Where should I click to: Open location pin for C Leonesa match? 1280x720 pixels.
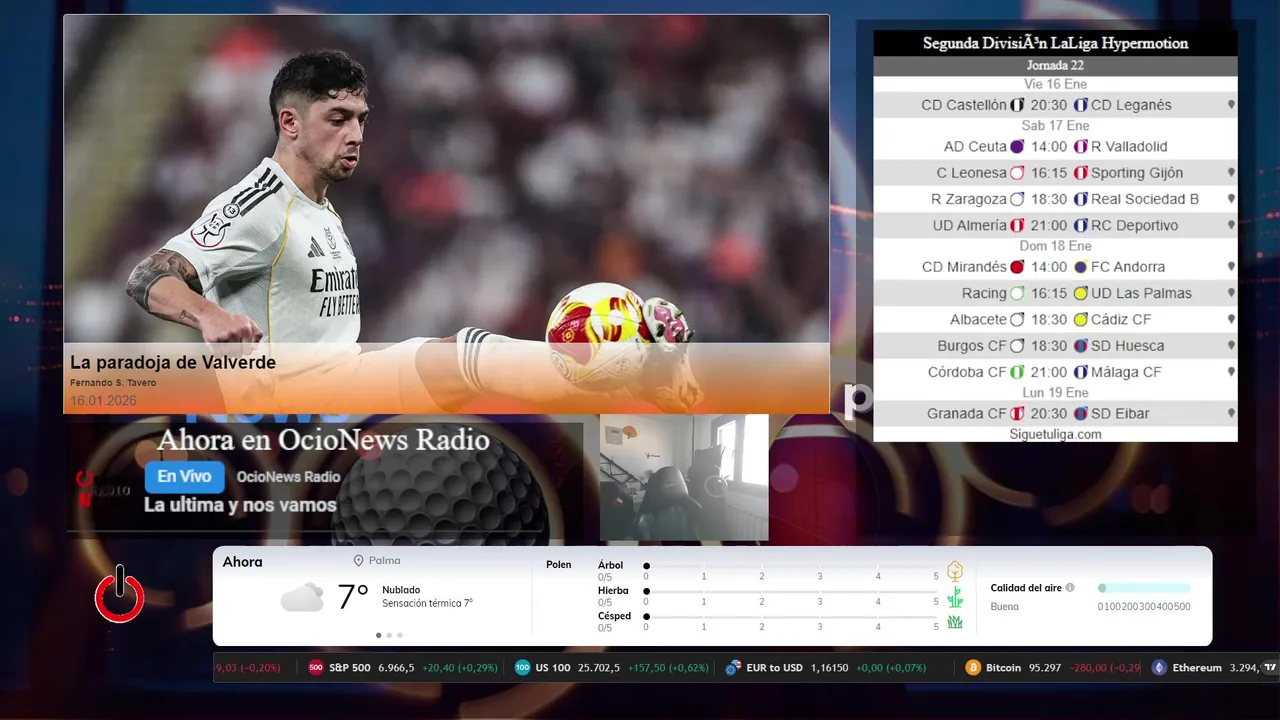(x=1231, y=173)
